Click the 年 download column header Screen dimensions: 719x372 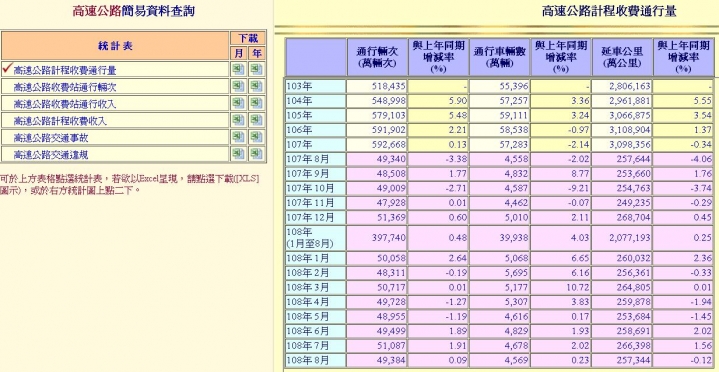pos(257,53)
